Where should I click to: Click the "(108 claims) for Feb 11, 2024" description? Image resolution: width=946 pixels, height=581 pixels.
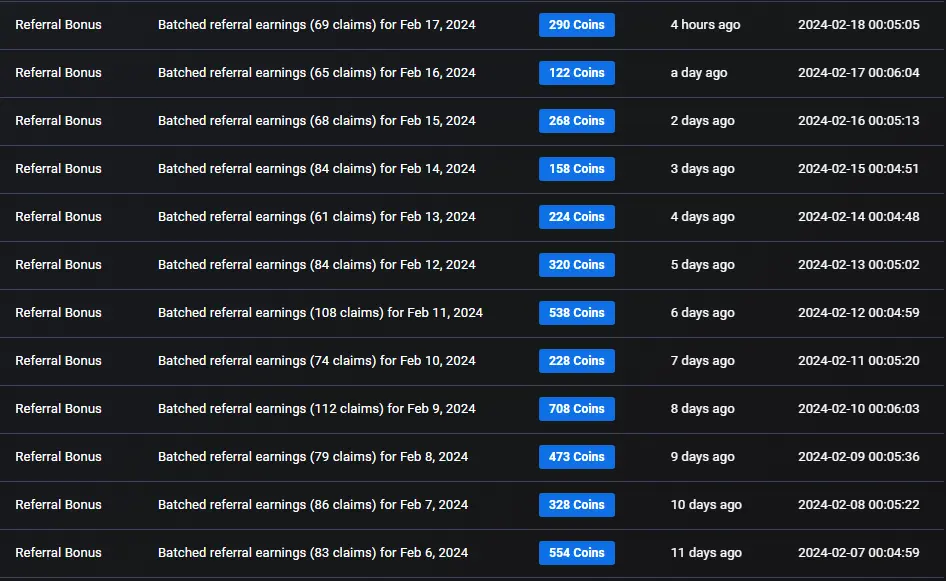pyautogui.click(x=320, y=313)
